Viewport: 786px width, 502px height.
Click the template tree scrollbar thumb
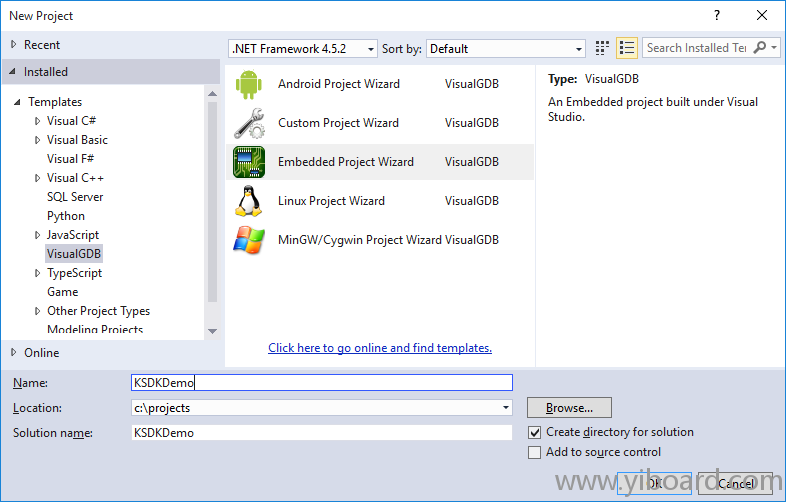pos(213,202)
